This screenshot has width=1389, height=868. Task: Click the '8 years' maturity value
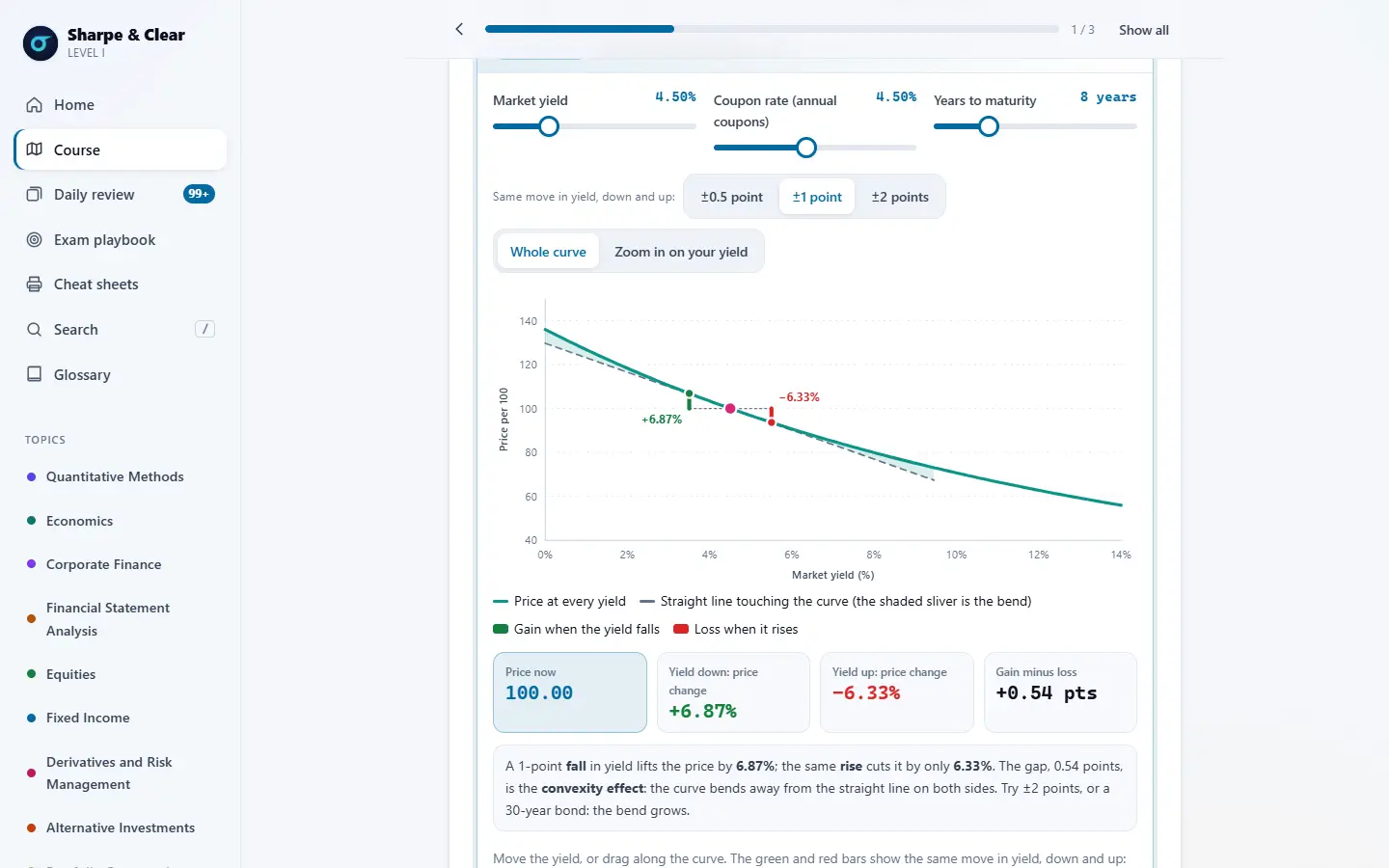tap(1108, 96)
